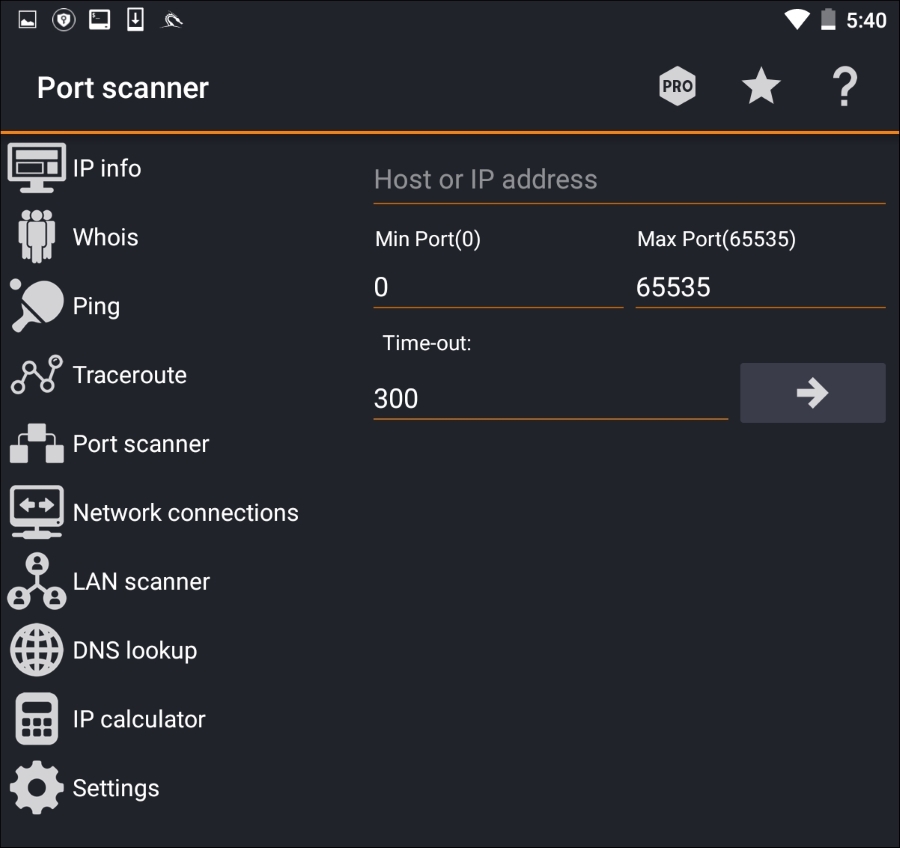The height and width of the screenshot is (848, 900).
Task: Open the Network connections tool
Action: (x=185, y=512)
